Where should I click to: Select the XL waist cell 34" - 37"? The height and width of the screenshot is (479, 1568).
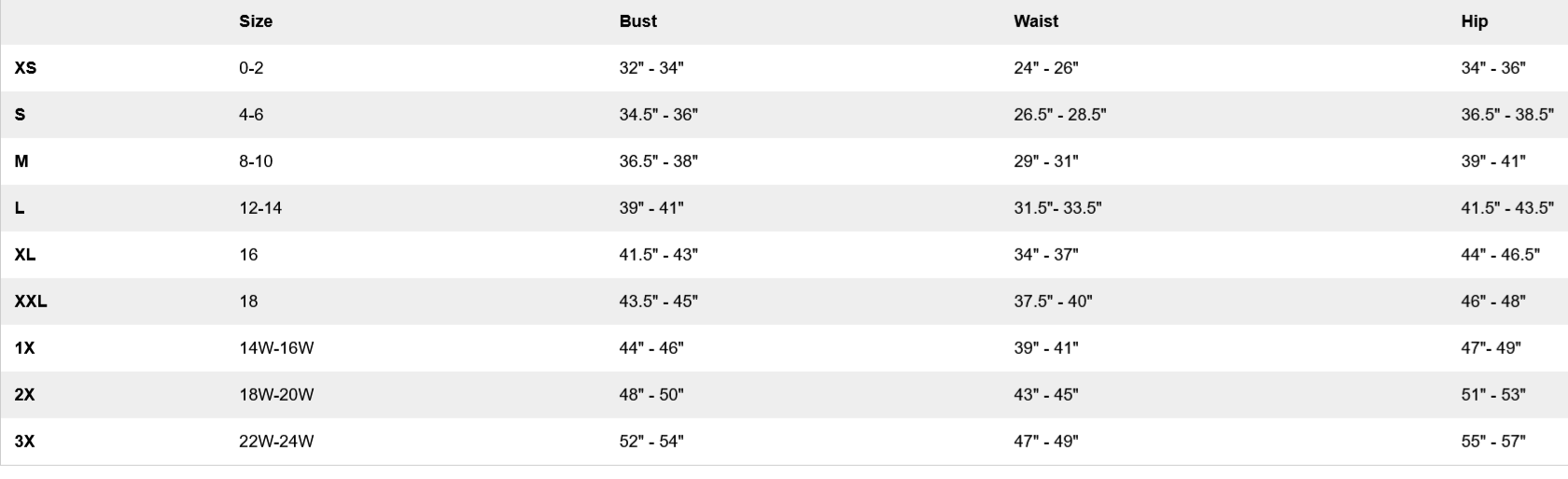point(1045,255)
